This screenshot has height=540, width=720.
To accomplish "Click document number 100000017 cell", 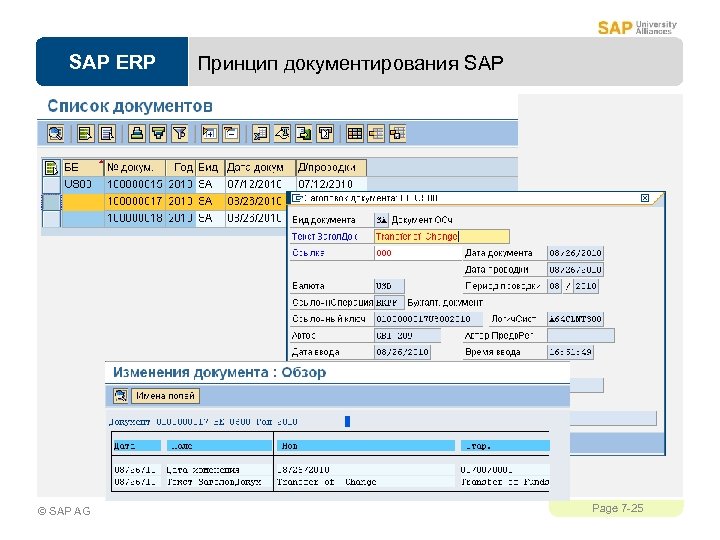I will (135, 202).
